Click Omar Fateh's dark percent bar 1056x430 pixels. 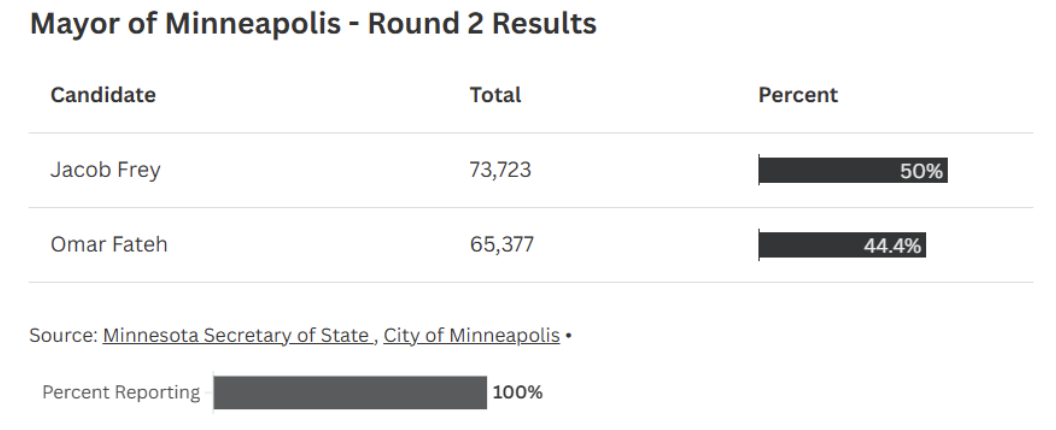point(810,245)
